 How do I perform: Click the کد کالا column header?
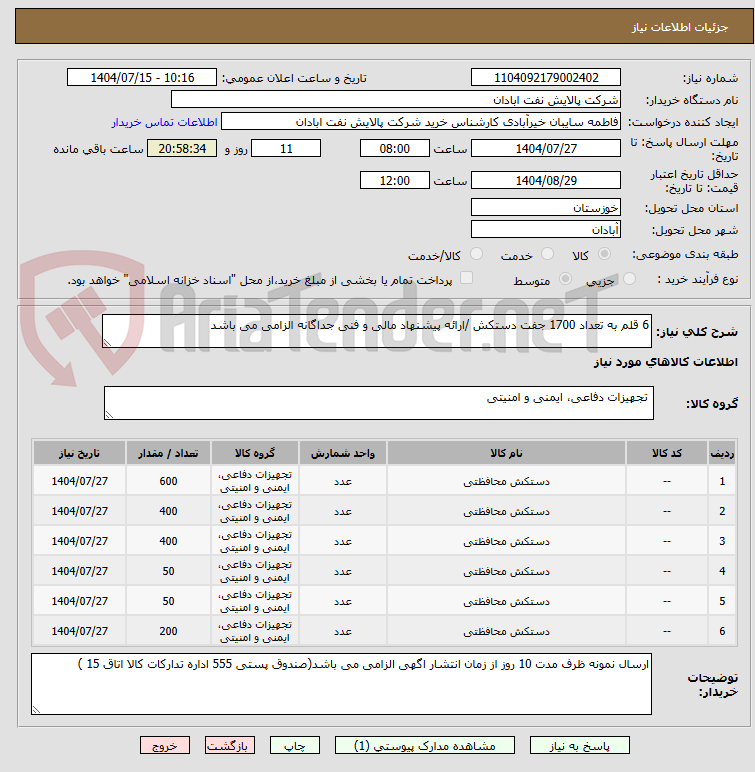[666, 452]
